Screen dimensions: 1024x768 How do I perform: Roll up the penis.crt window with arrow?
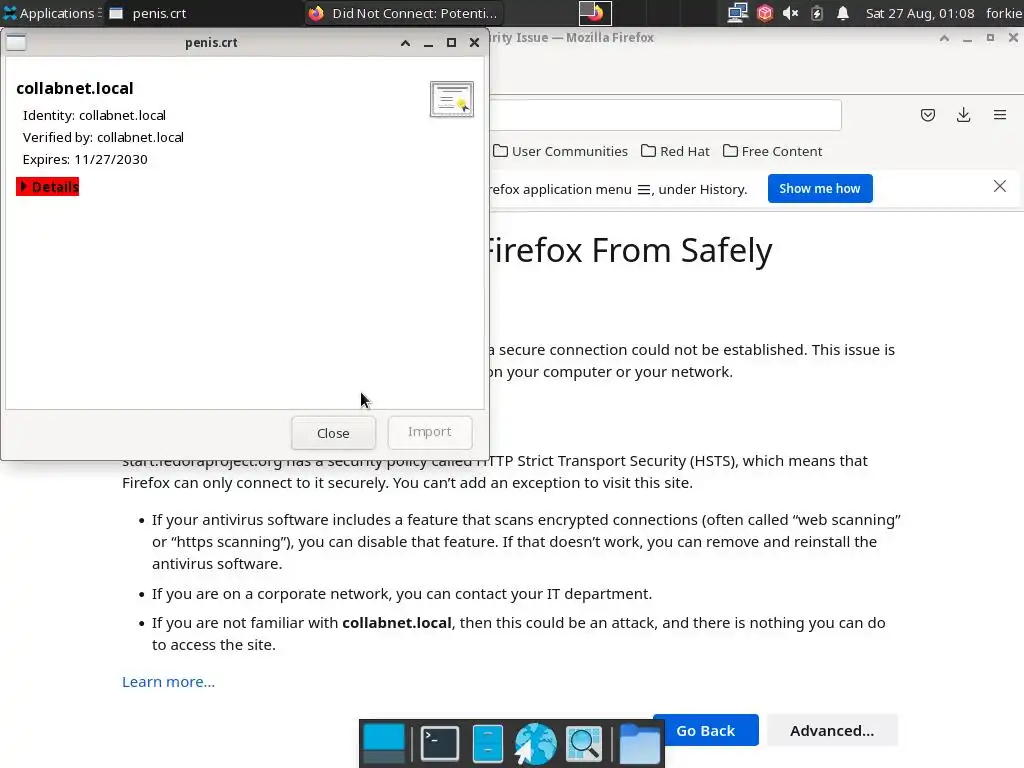[x=405, y=43]
